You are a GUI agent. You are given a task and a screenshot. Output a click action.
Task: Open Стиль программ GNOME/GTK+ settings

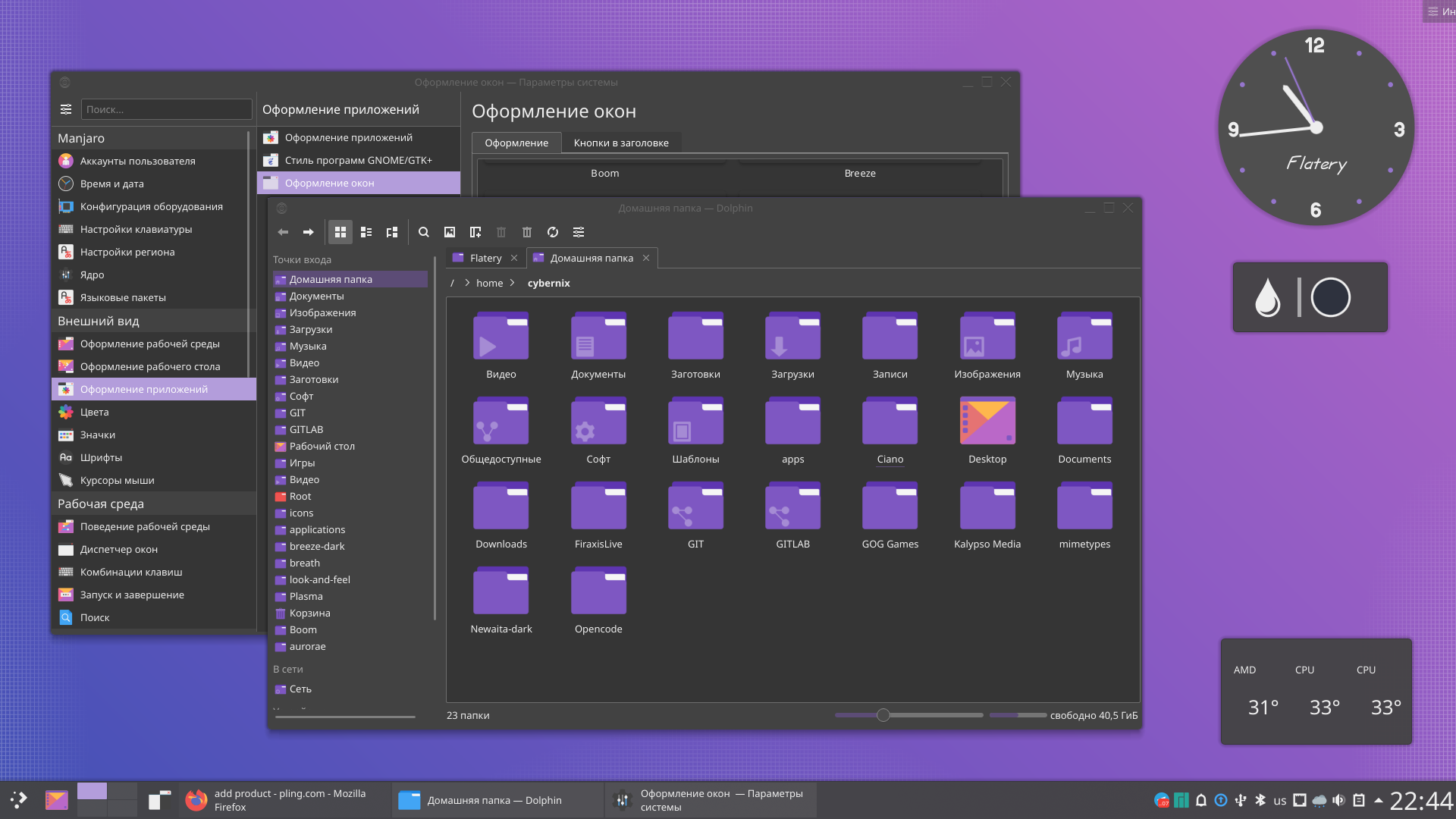tap(359, 160)
